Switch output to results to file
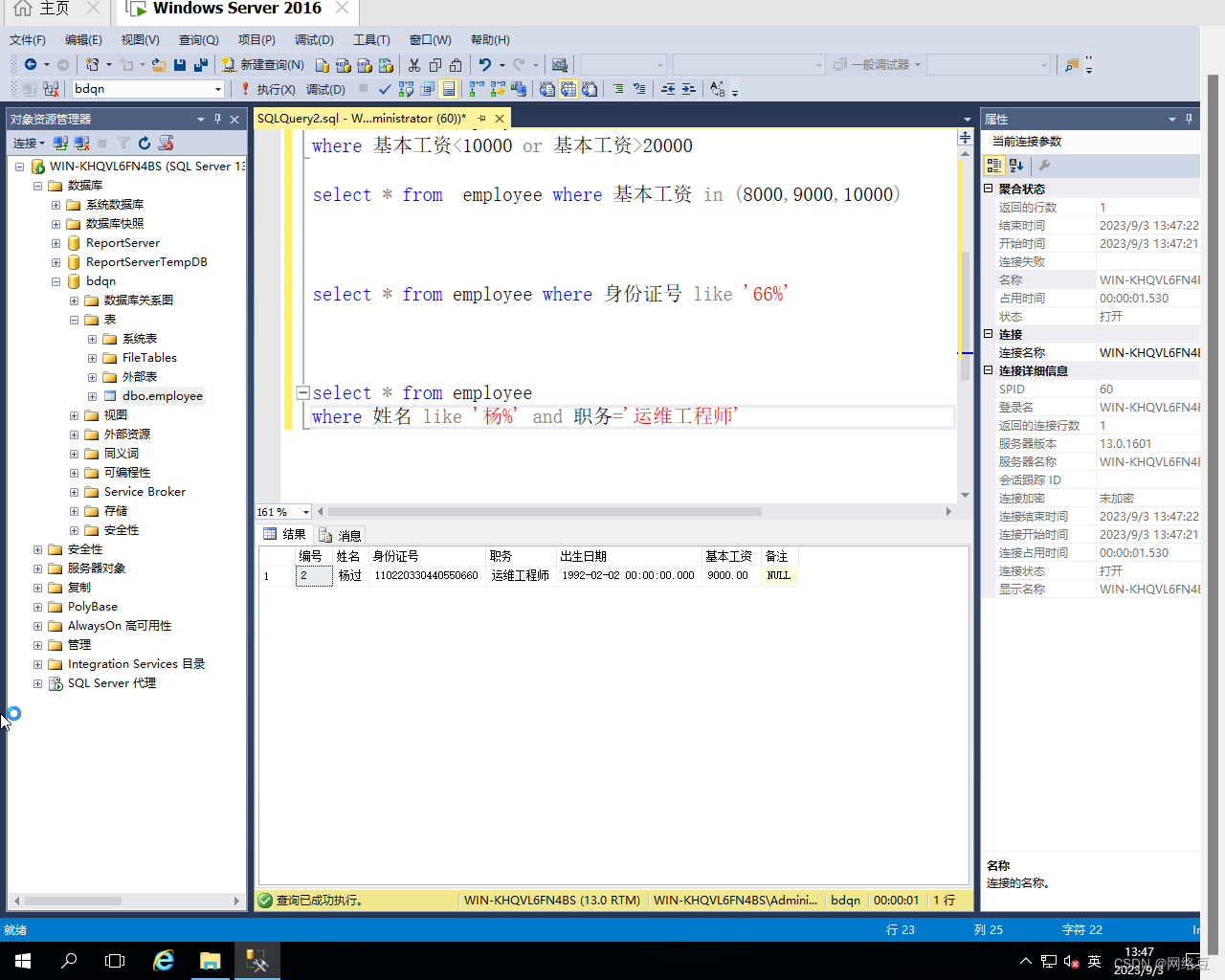Viewport: 1225px width, 980px height. [x=590, y=89]
